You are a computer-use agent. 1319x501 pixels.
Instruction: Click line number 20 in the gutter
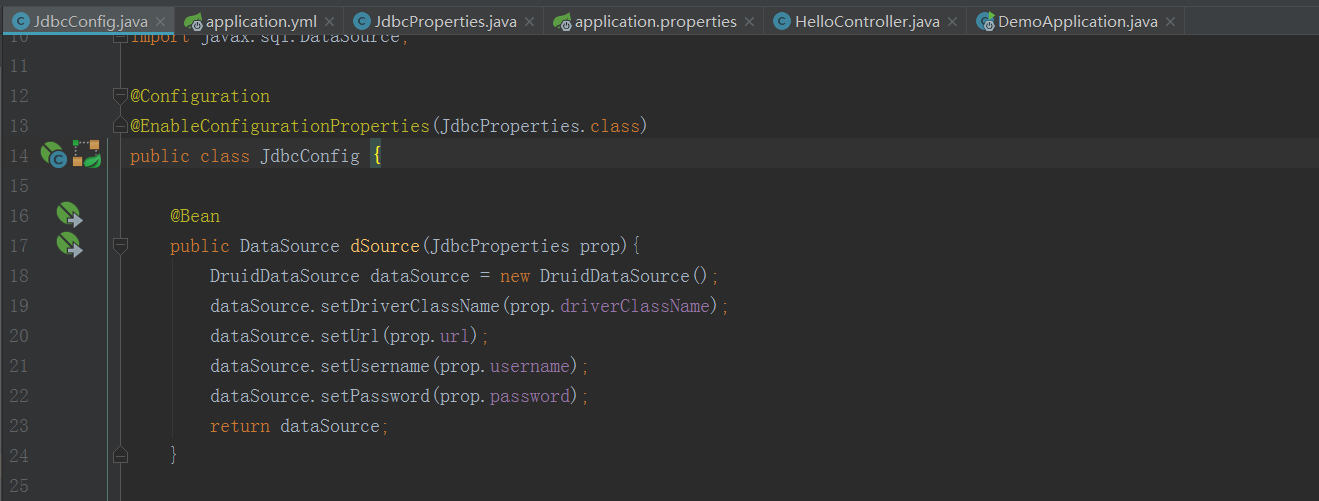coord(19,336)
